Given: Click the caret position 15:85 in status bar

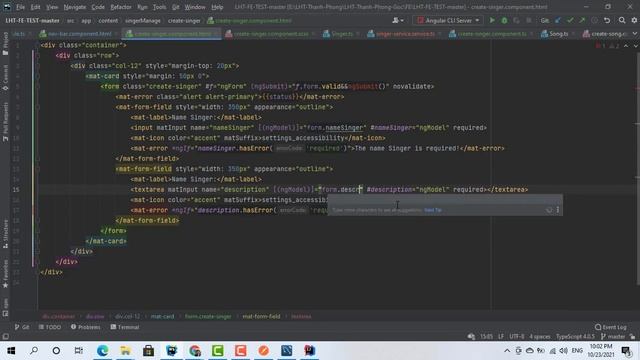Looking at the screenshot, I should [x=486, y=337].
